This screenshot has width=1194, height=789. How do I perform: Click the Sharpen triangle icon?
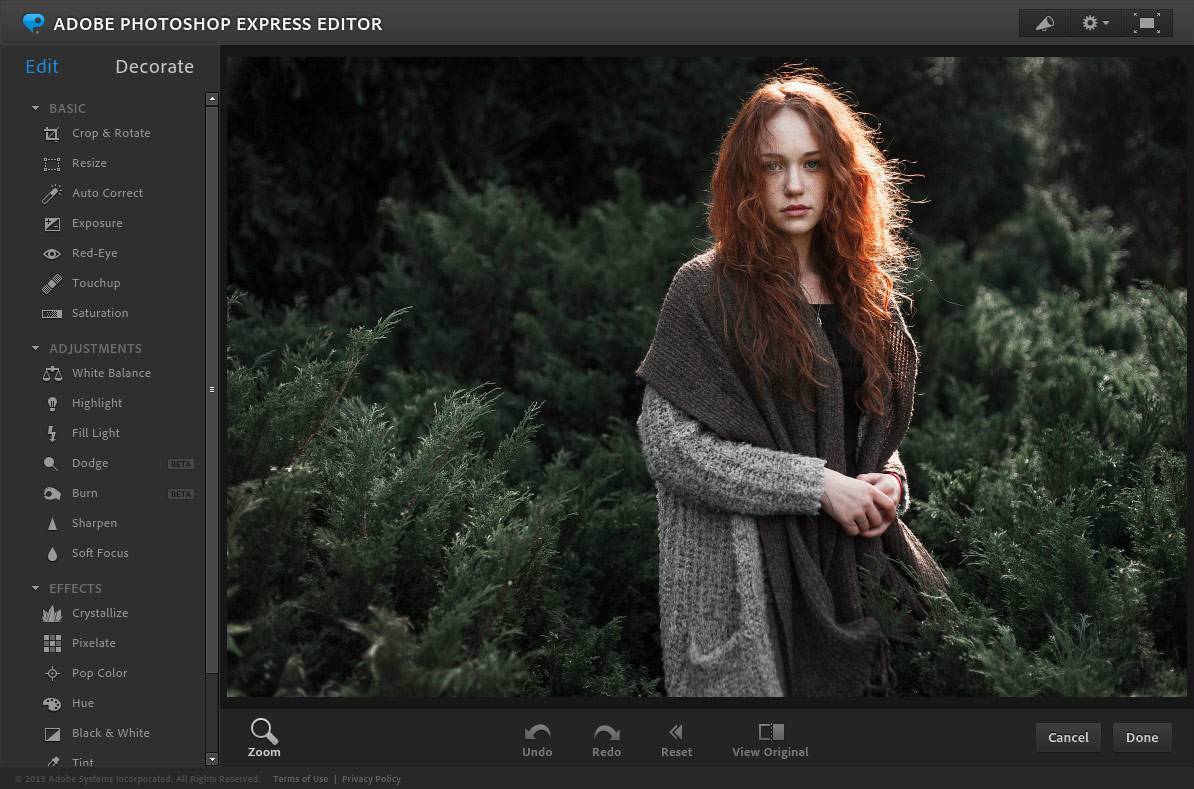click(x=52, y=524)
